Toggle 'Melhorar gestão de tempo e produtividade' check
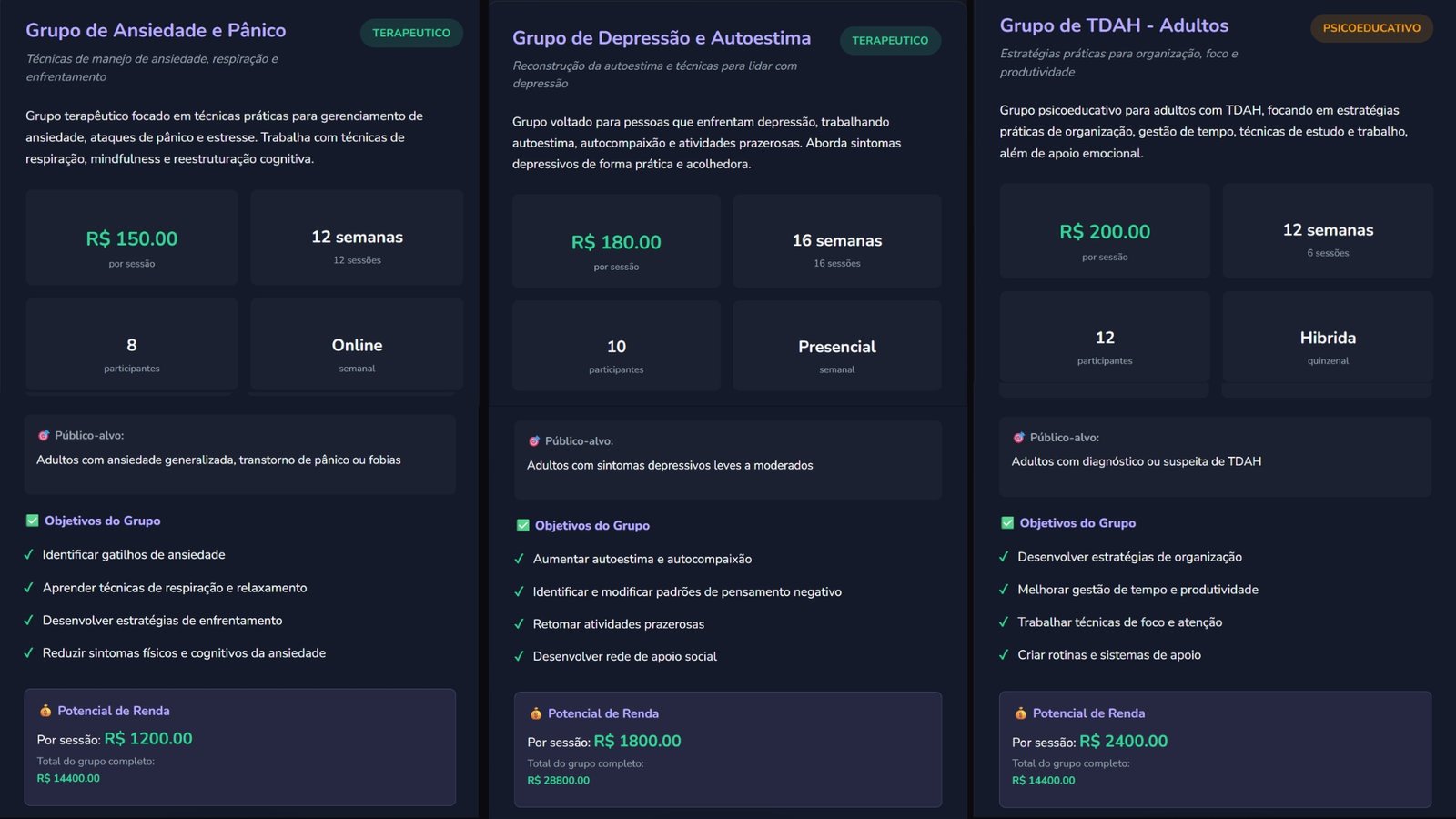Viewport: 1456px width, 819px height. [x=1005, y=590]
